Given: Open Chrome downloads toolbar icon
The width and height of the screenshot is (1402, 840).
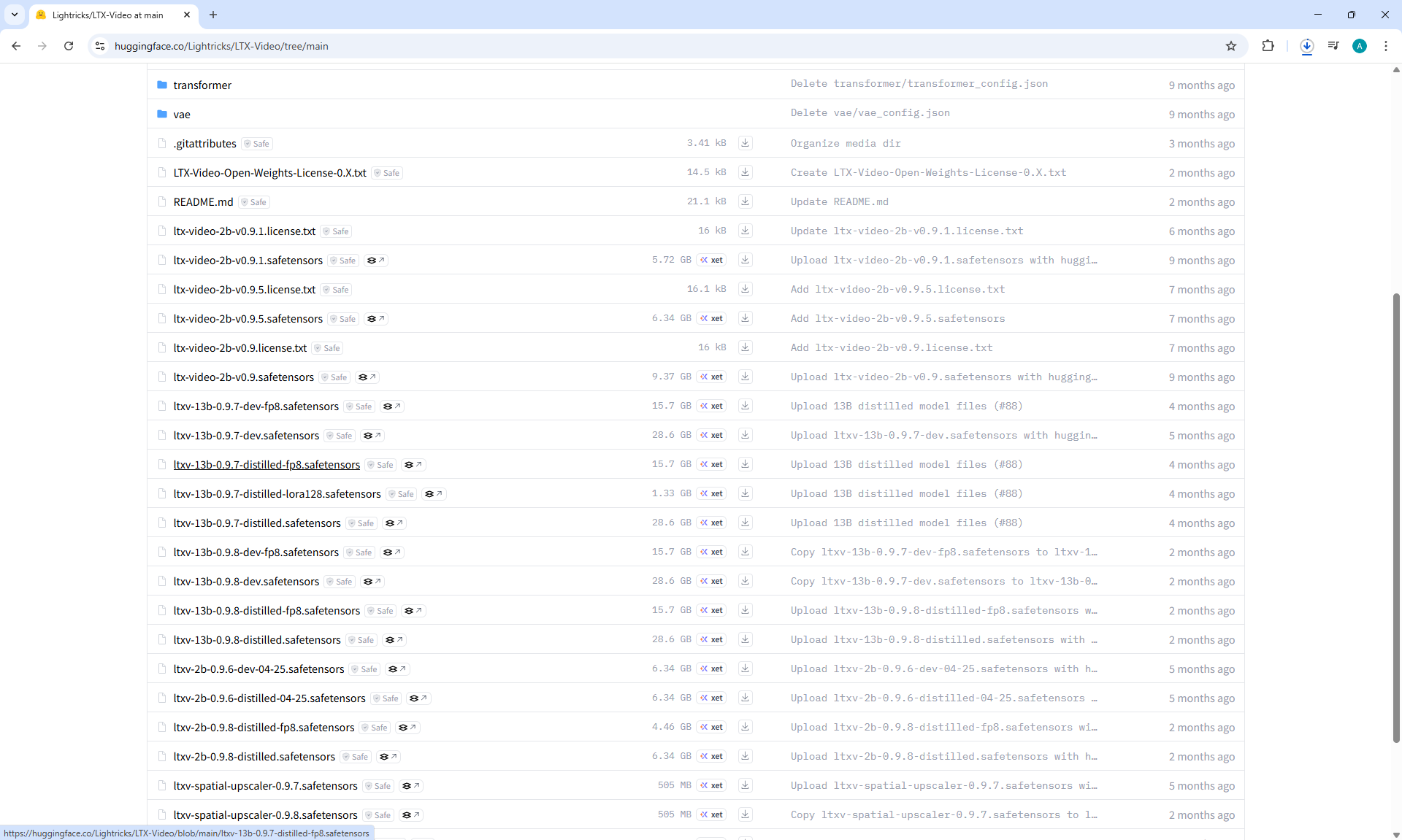Looking at the screenshot, I should tap(1306, 46).
